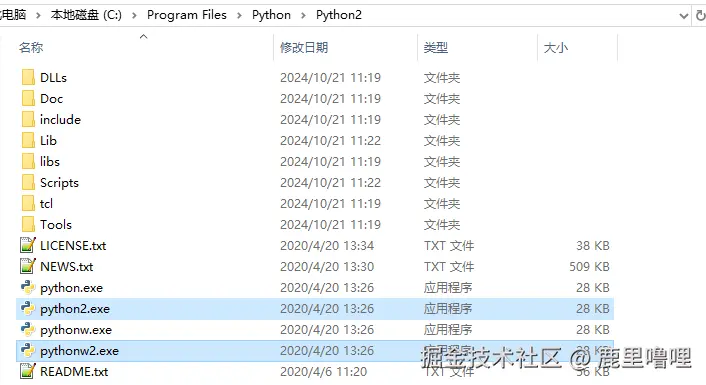Sort by 类型 column header
The height and width of the screenshot is (385, 706).
[436, 48]
